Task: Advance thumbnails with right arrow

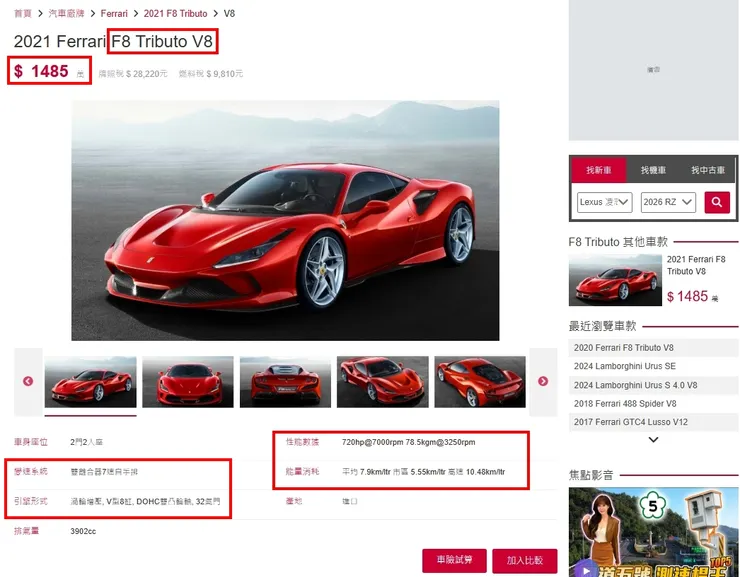Action: [x=543, y=381]
